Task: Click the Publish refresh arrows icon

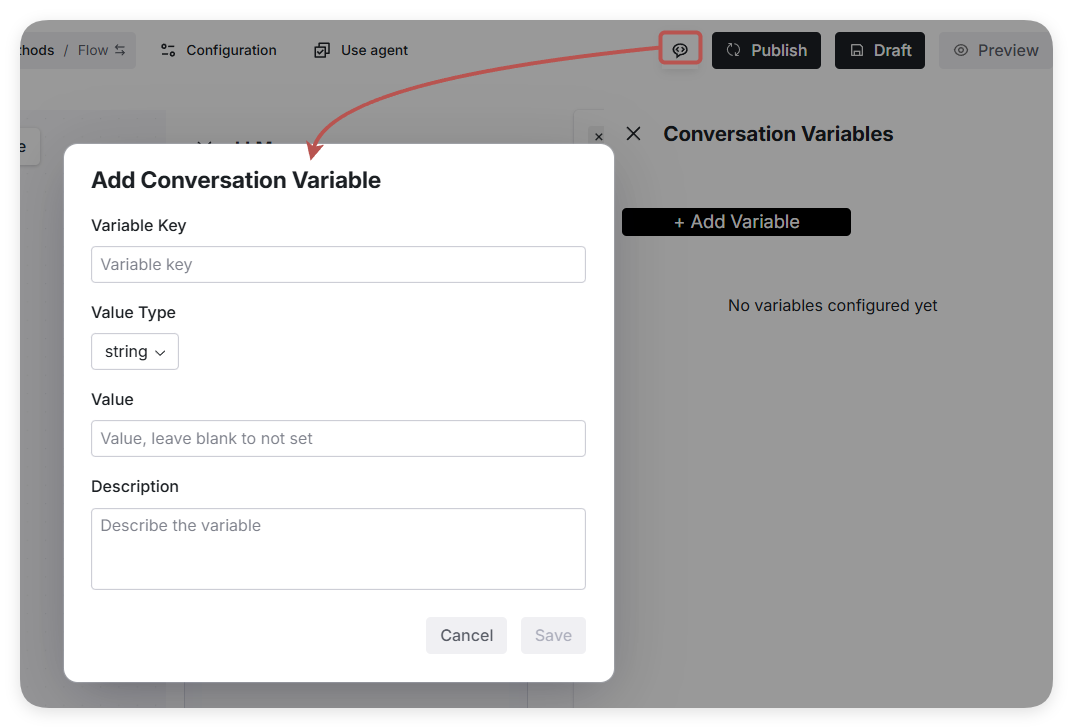Action: coord(734,50)
